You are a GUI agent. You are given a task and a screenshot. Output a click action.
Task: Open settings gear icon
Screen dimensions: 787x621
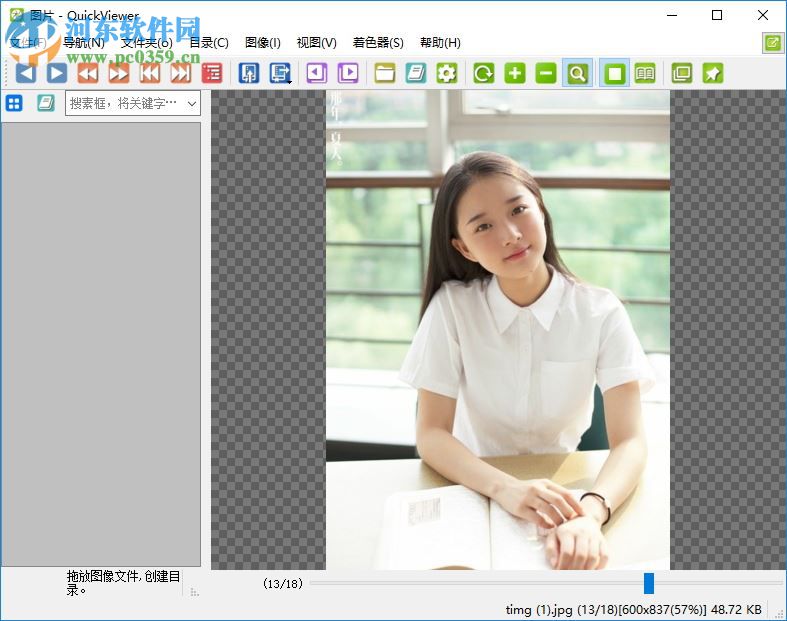click(447, 74)
